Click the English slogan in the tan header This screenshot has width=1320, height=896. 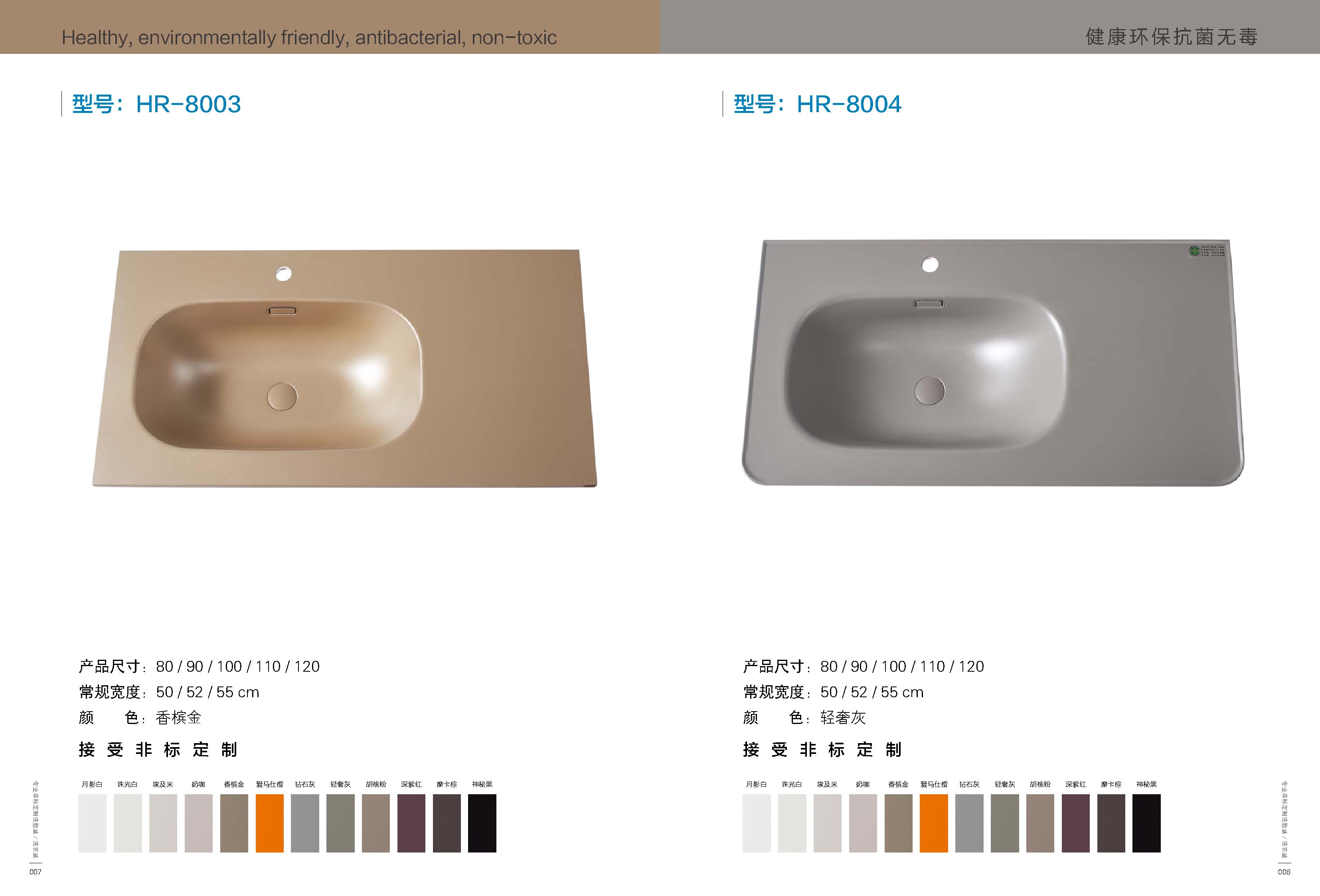tap(309, 38)
